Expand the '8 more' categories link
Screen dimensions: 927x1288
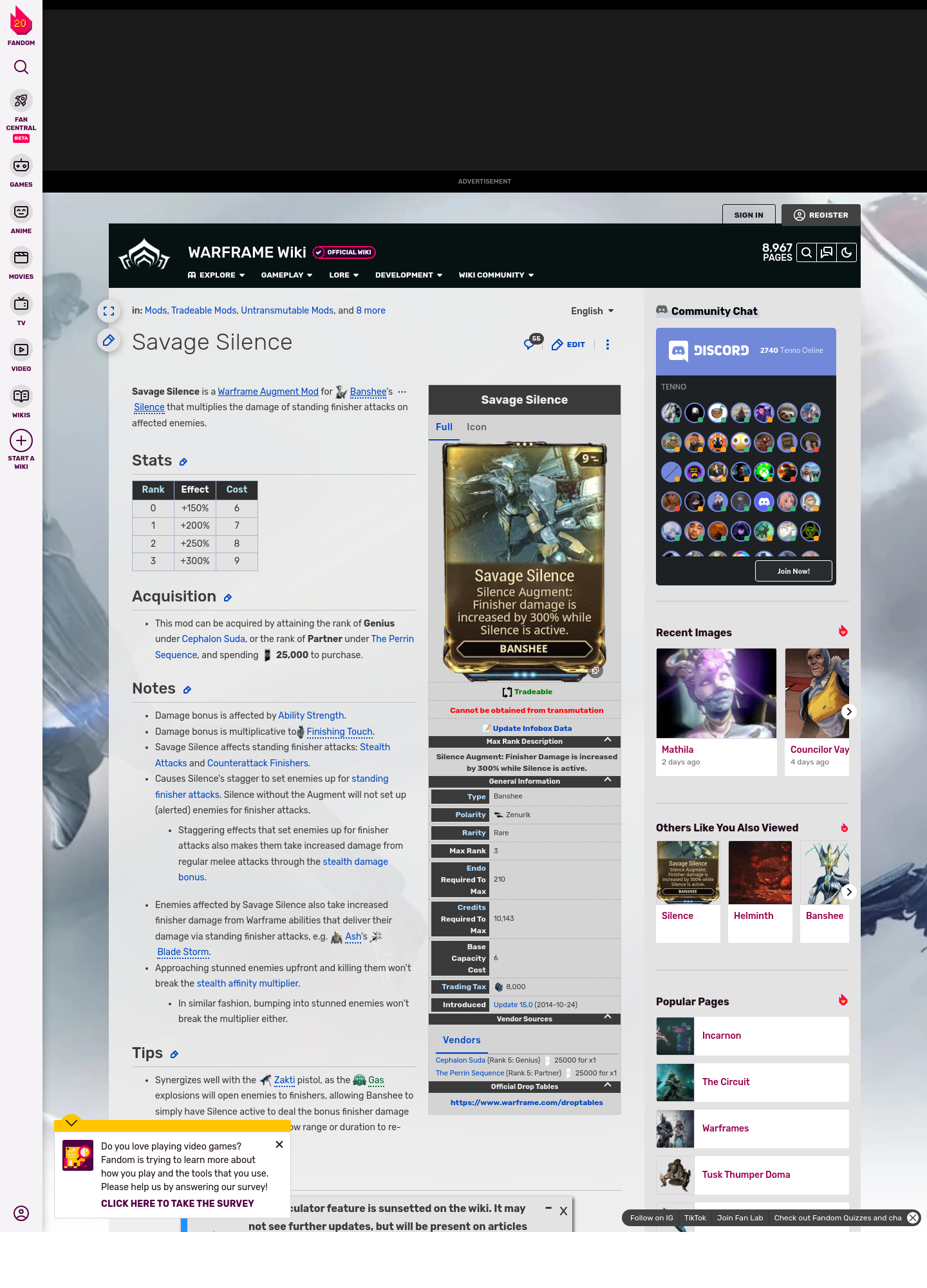pos(371,310)
